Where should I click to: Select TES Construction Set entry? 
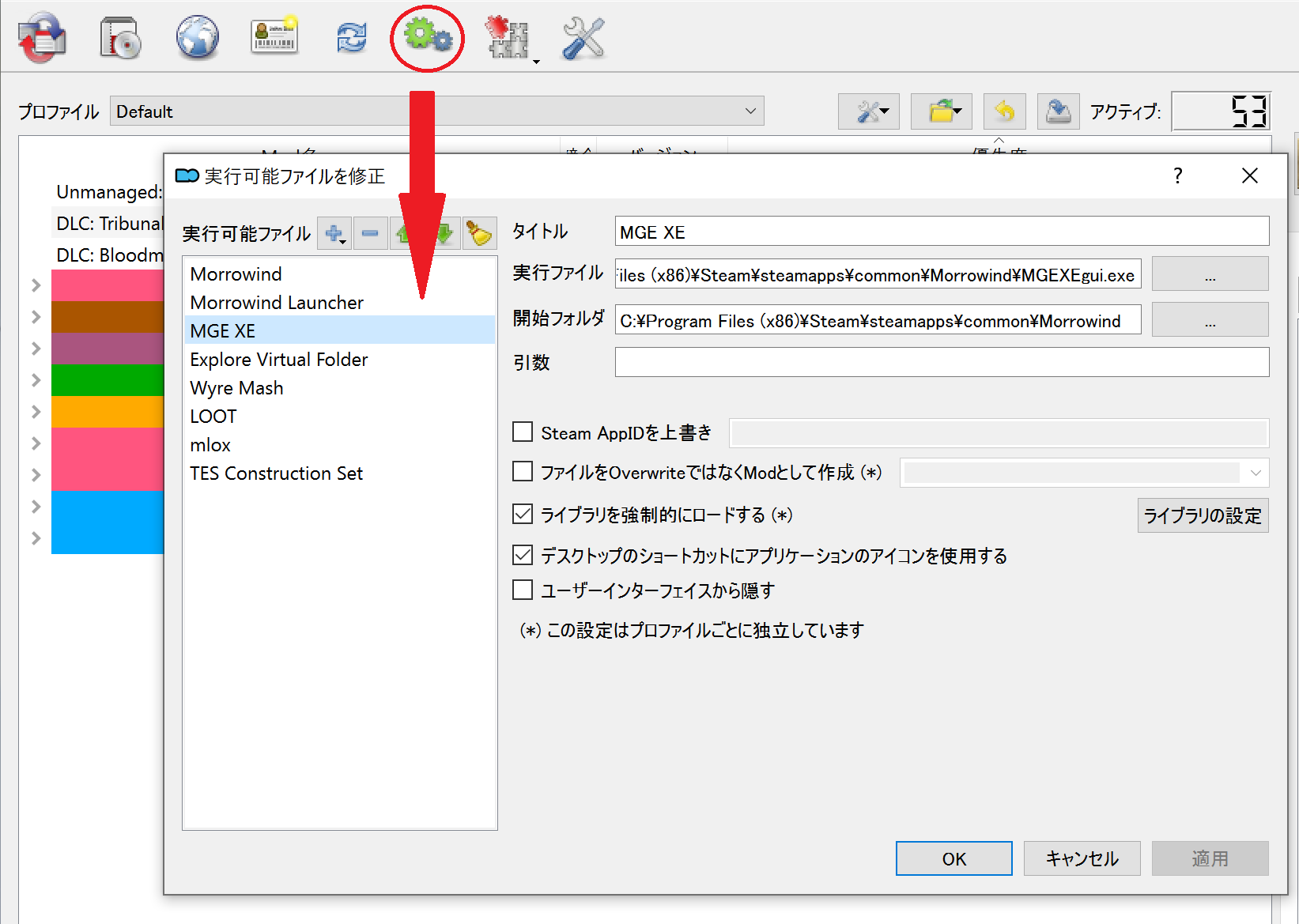276,473
